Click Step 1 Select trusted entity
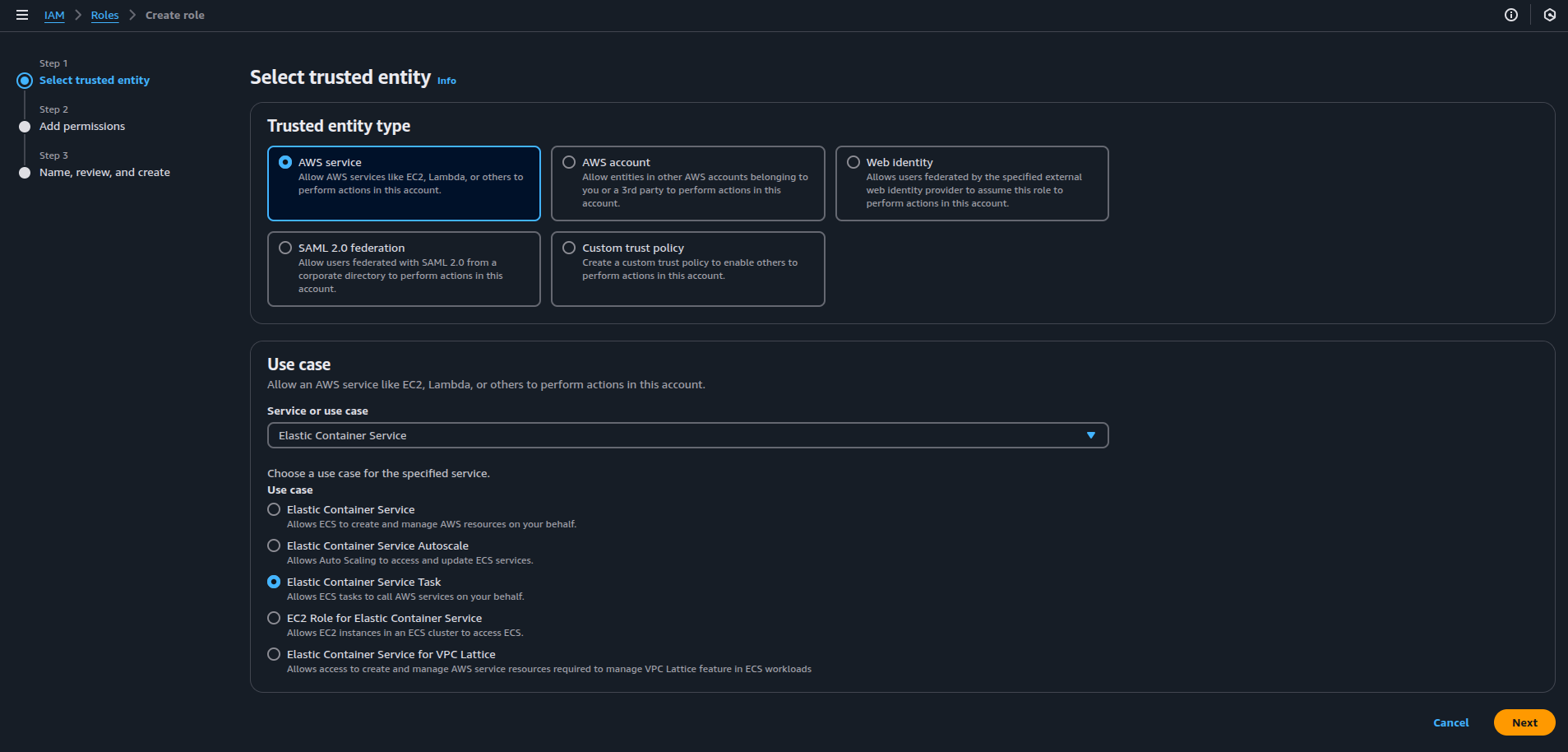1568x752 pixels. point(95,80)
